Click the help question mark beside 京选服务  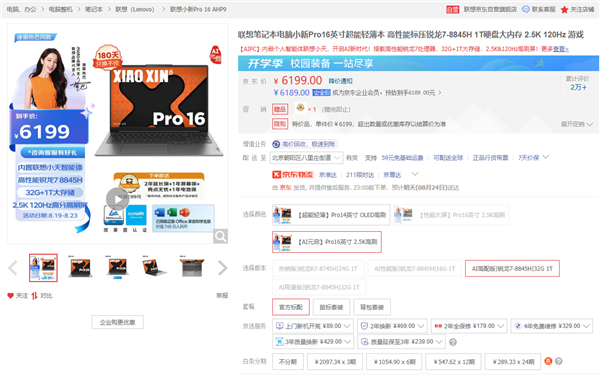coord(453,342)
